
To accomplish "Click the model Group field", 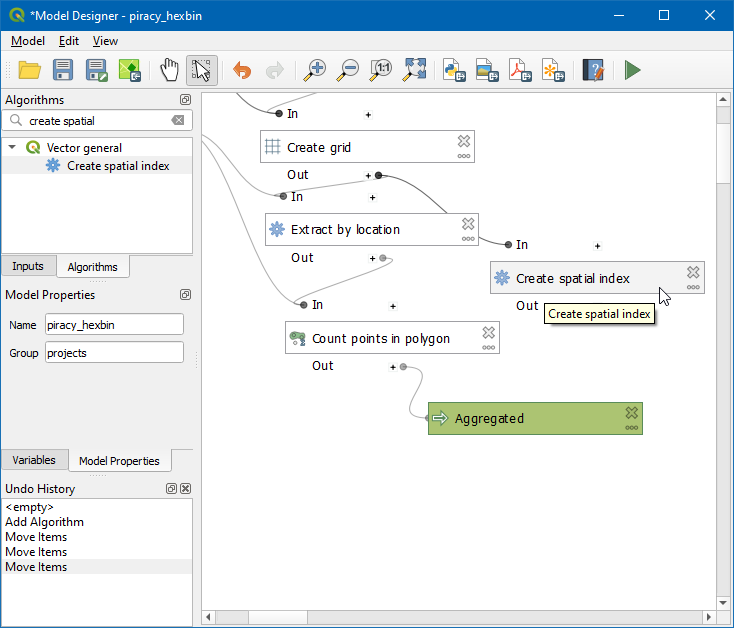I will [x=114, y=353].
